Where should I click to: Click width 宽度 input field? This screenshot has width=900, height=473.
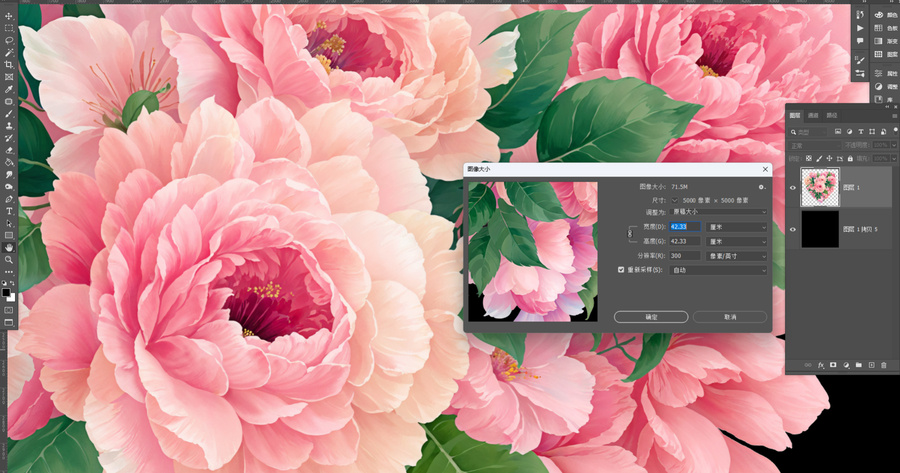tap(685, 227)
